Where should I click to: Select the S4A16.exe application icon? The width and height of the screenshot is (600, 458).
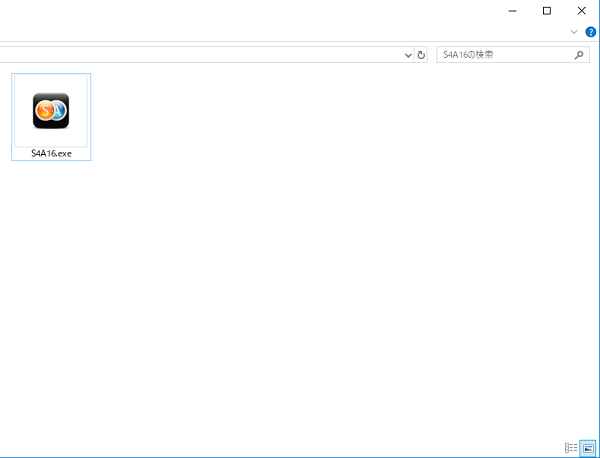(51, 111)
